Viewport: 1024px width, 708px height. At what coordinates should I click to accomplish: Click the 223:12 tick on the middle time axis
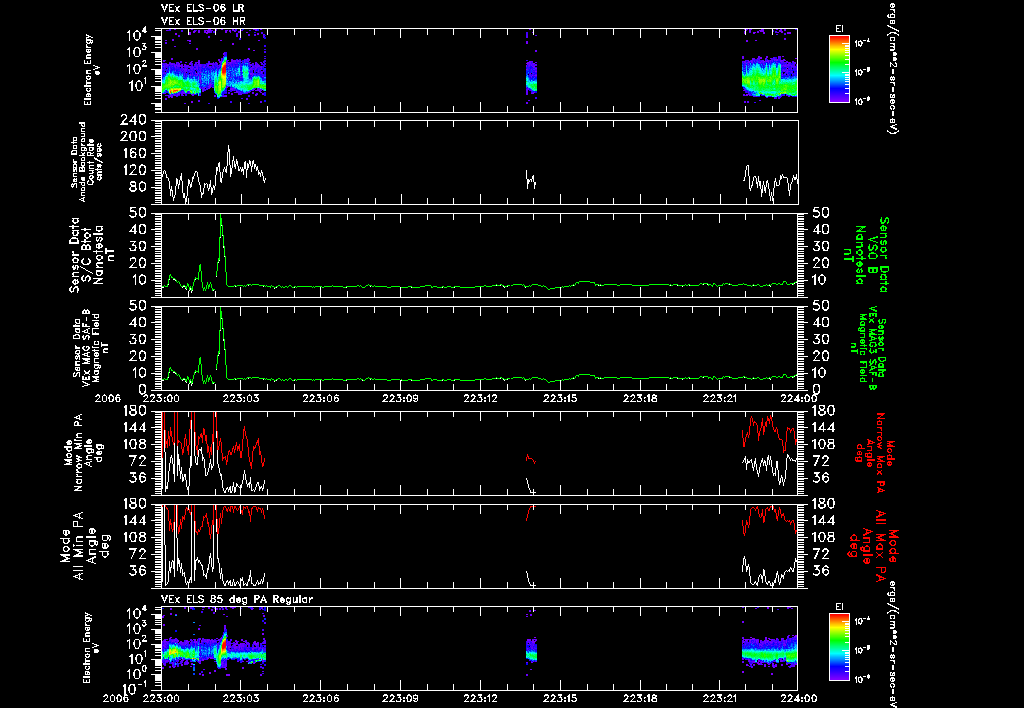point(480,398)
